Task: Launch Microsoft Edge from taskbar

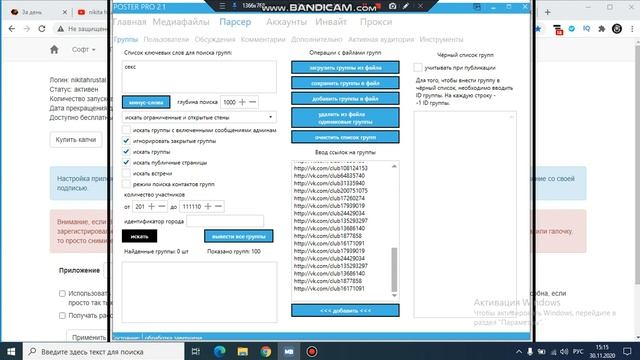Action: (x=220, y=351)
